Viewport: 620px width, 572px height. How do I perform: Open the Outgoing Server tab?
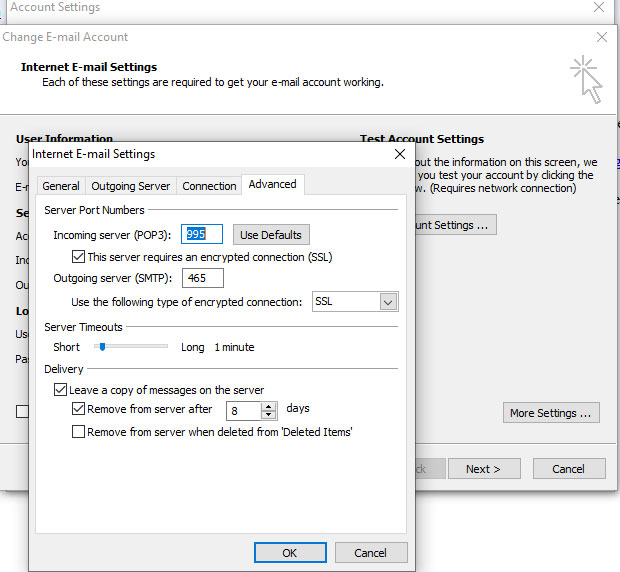click(130, 186)
